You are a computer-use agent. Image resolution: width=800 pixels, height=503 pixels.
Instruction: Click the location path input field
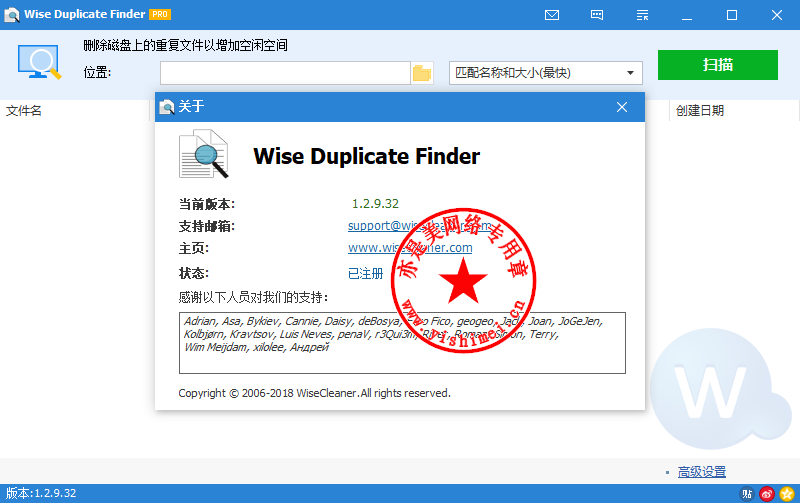pos(285,73)
